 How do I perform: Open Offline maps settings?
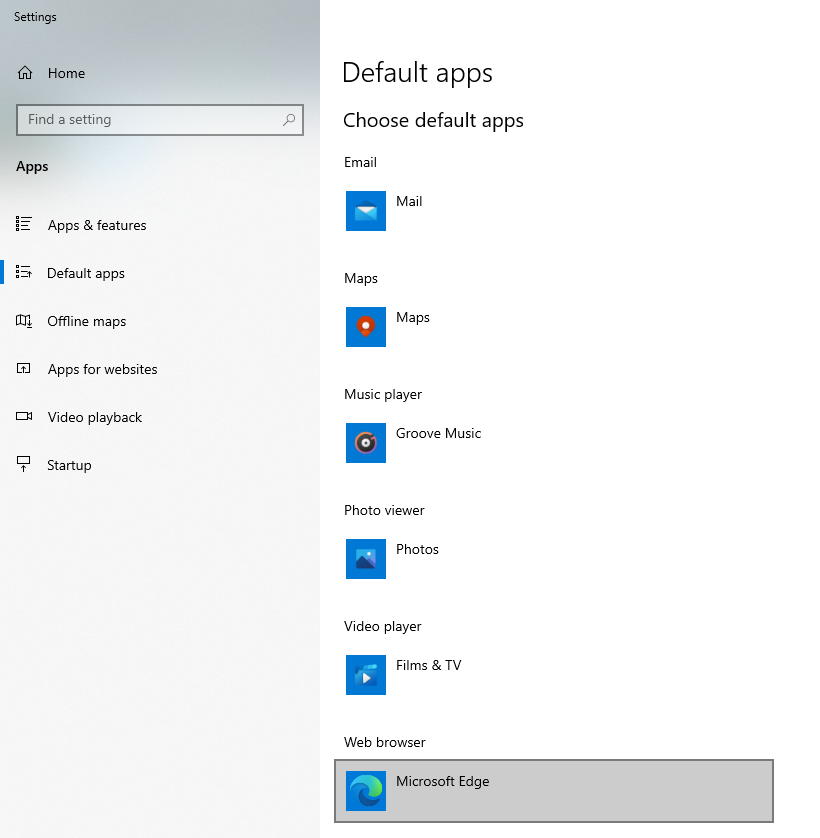tap(87, 321)
